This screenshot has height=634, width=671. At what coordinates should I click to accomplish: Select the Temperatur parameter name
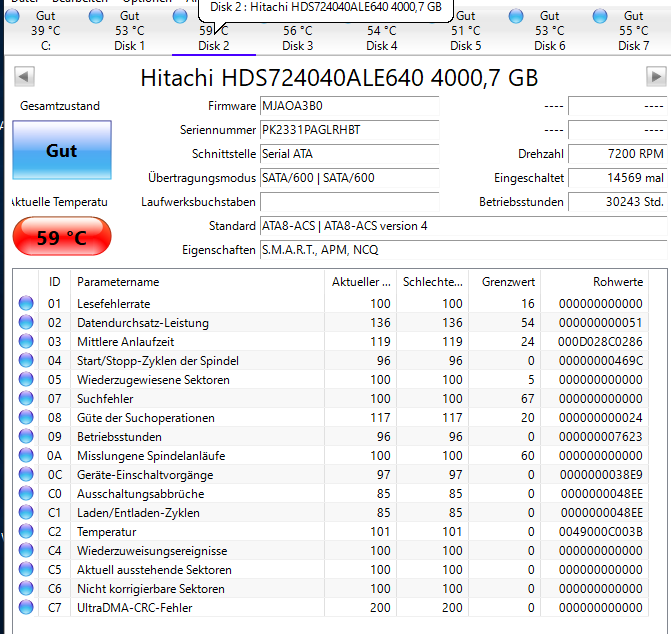pyautogui.click(x=107, y=532)
